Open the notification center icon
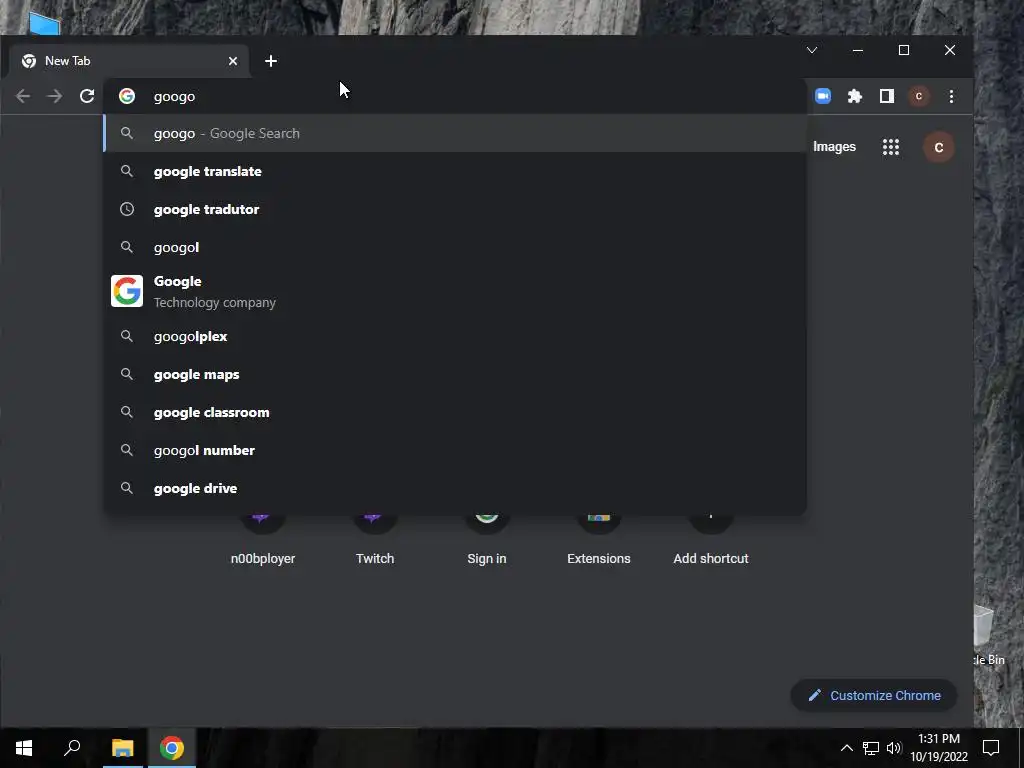This screenshot has height=768, width=1024. 991,748
